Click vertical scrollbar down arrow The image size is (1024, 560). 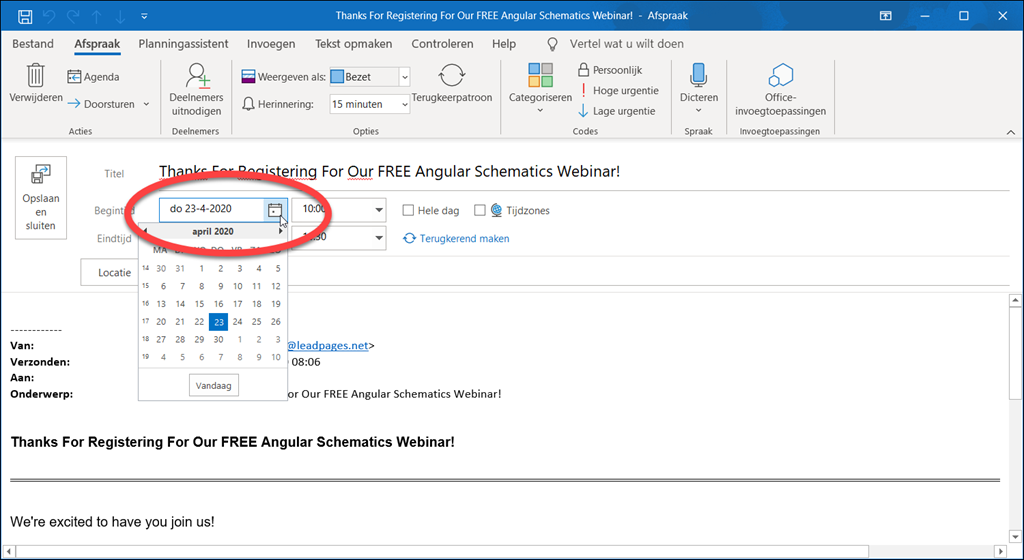point(1016,537)
